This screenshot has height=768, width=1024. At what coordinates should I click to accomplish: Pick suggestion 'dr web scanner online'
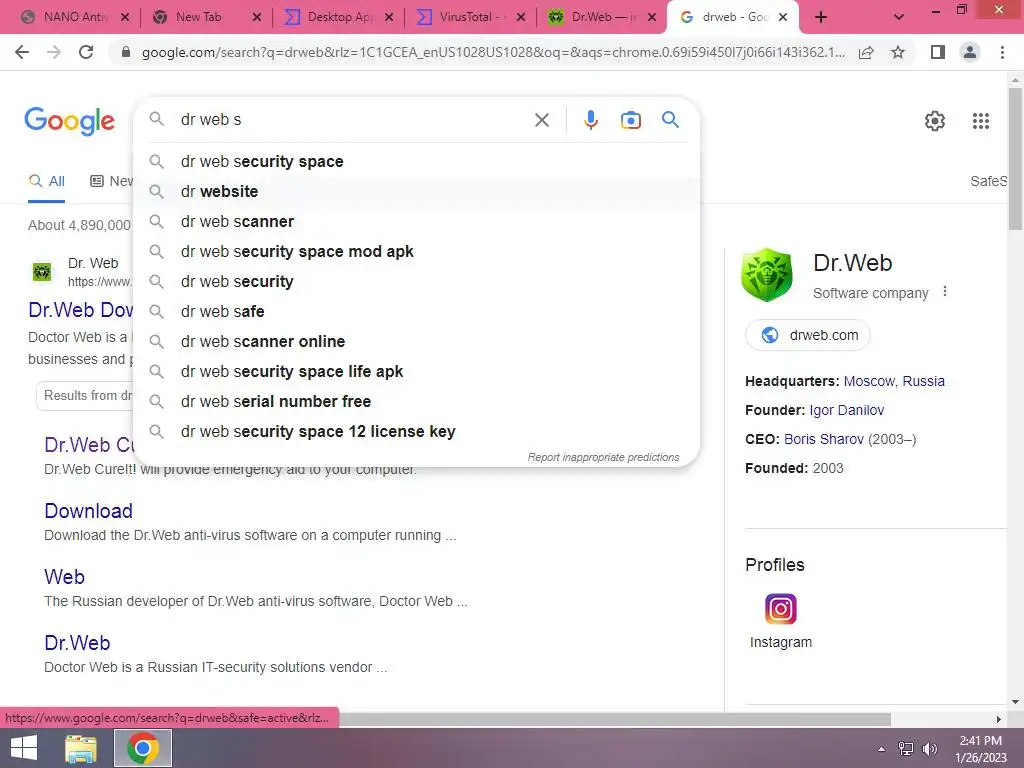(417, 342)
